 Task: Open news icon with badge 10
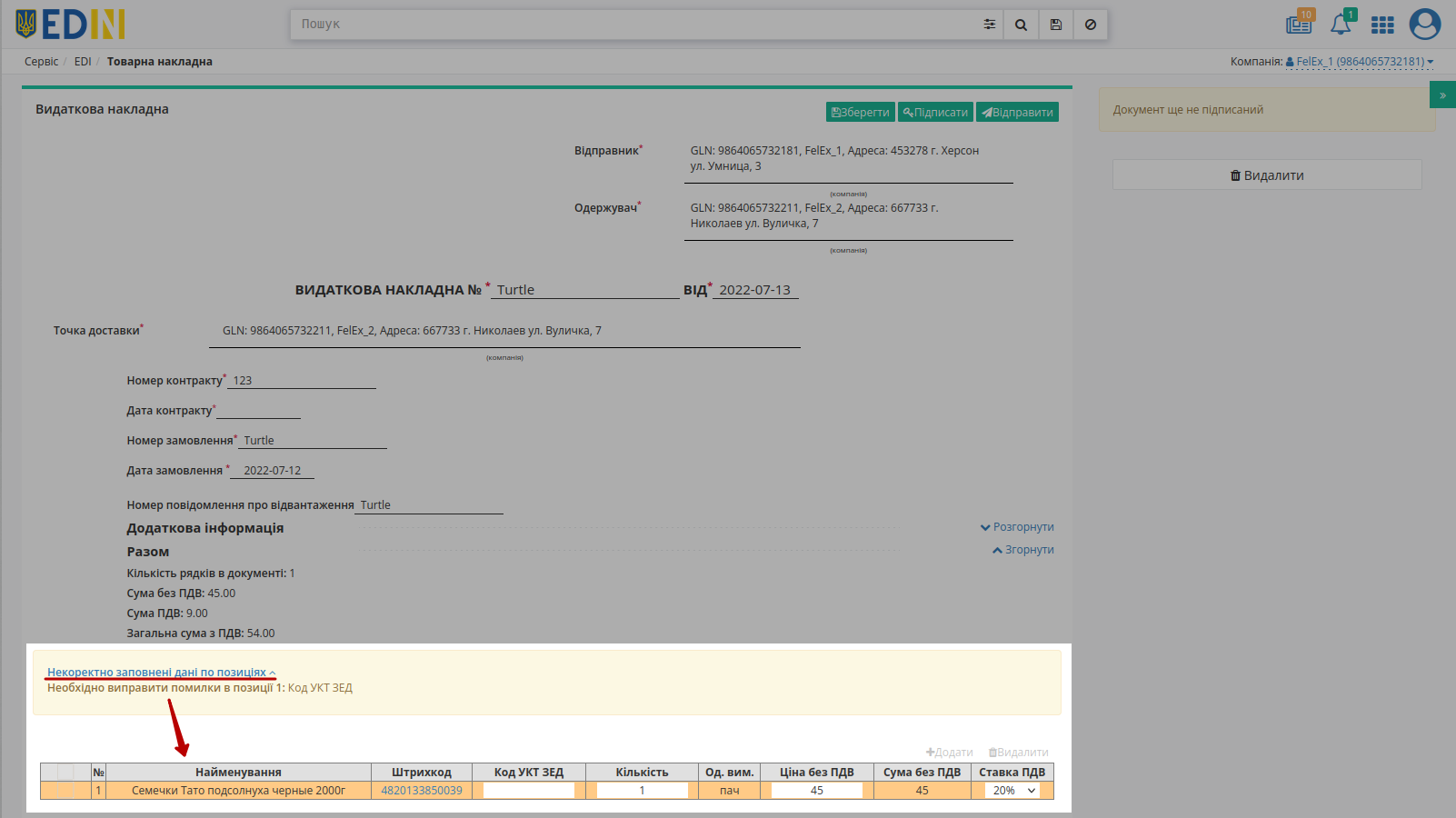1299,24
